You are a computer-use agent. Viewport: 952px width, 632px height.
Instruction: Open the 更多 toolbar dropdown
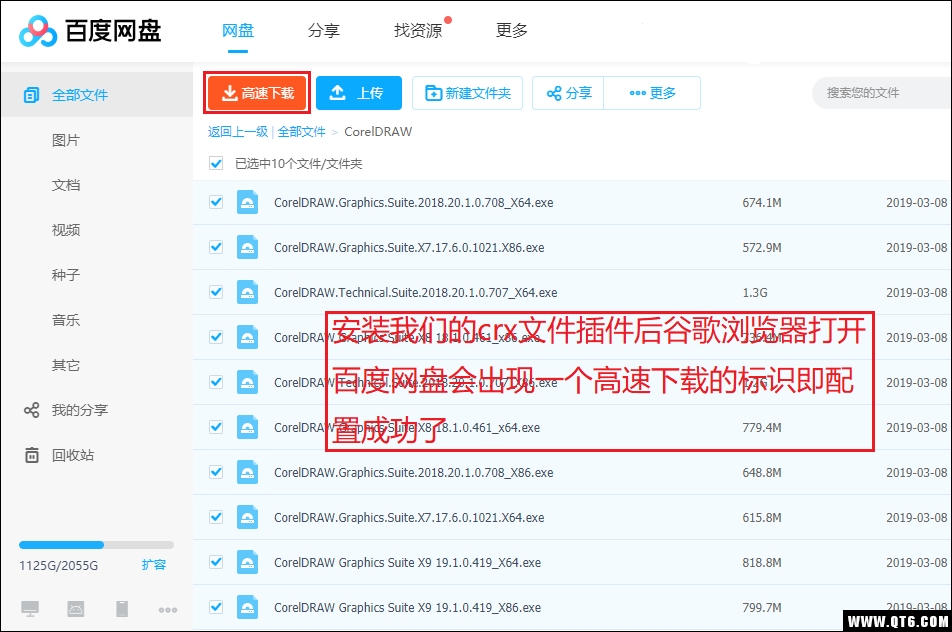(652, 93)
